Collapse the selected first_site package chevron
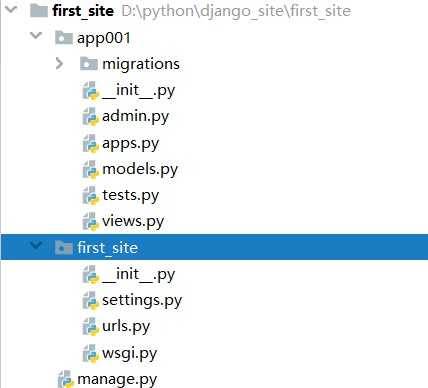Viewport: 428px width, 388px height. coord(36,246)
